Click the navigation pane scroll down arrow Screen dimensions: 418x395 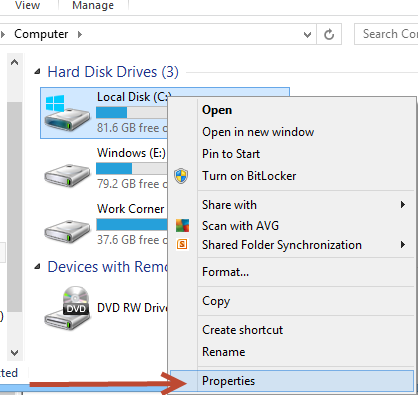(14, 353)
